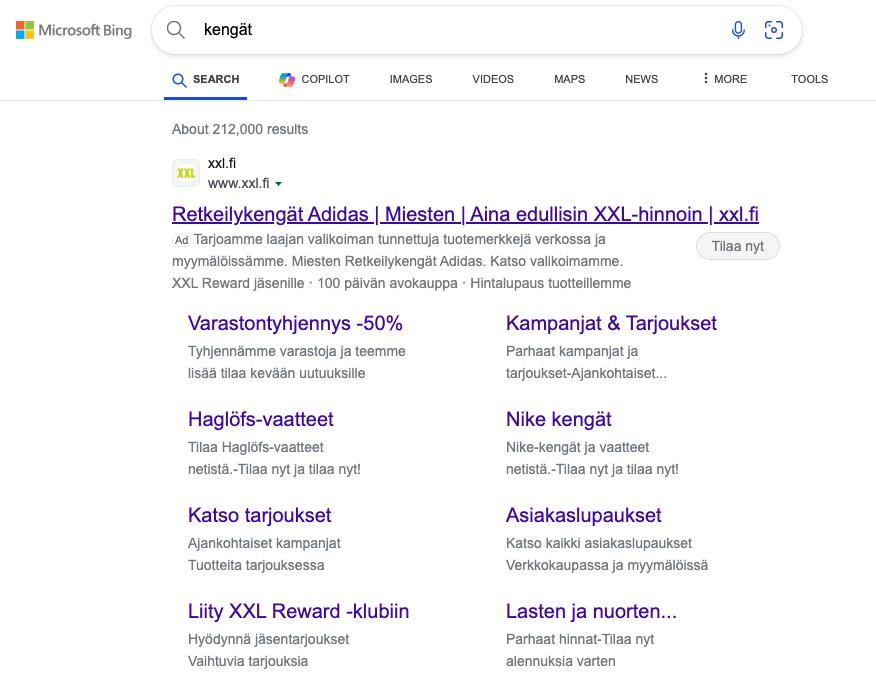Open the Tools option
876x695 pixels.
coord(809,79)
